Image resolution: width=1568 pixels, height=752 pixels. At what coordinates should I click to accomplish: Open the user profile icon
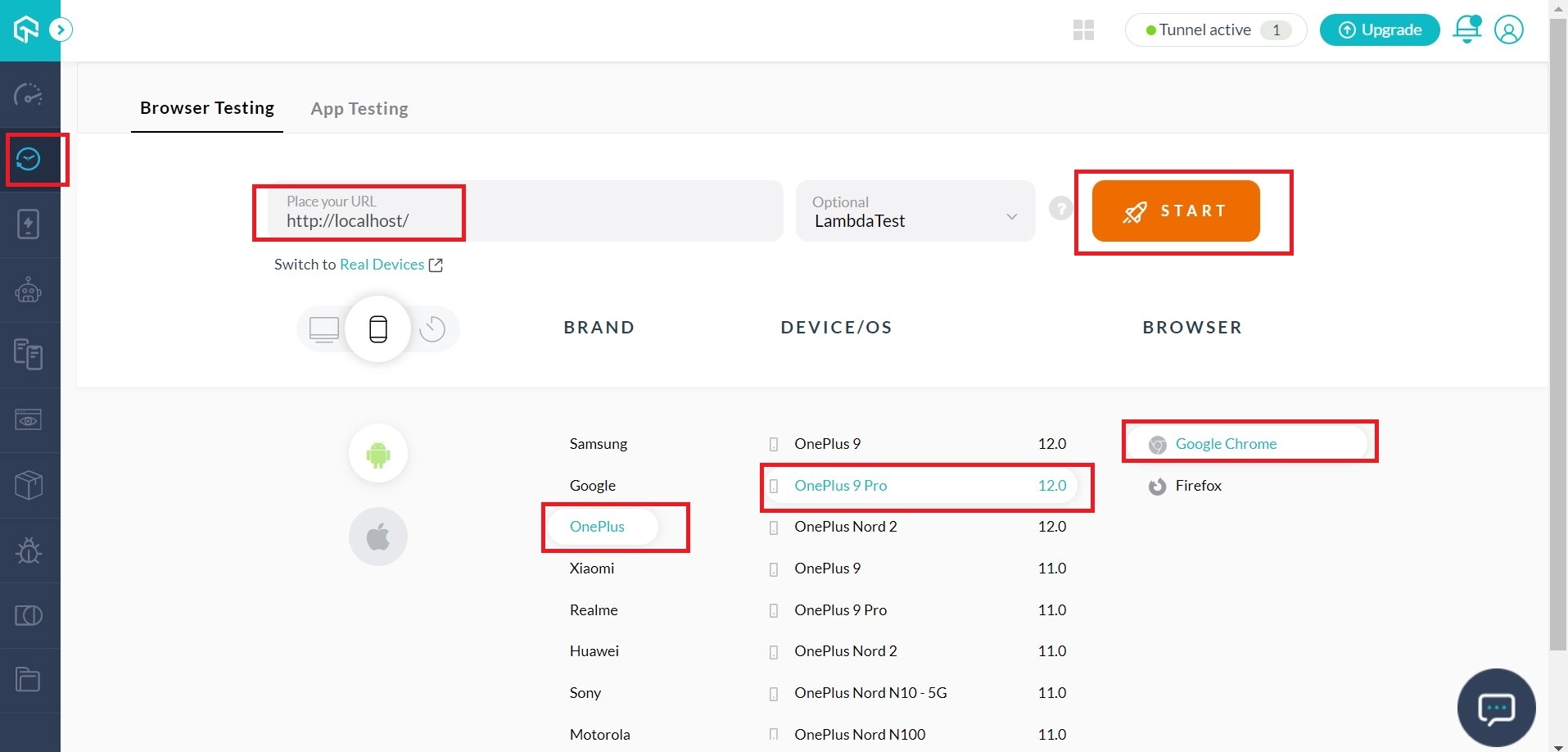(x=1509, y=29)
